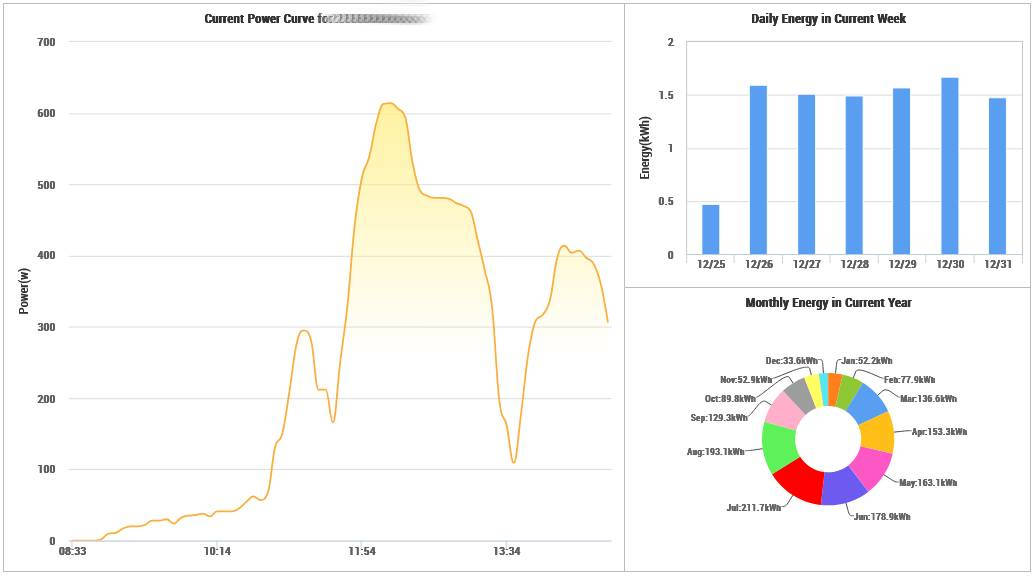The width and height of the screenshot is (1034, 576).
Task: Click the 12/26 daily energy bar
Action: tap(758, 170)
